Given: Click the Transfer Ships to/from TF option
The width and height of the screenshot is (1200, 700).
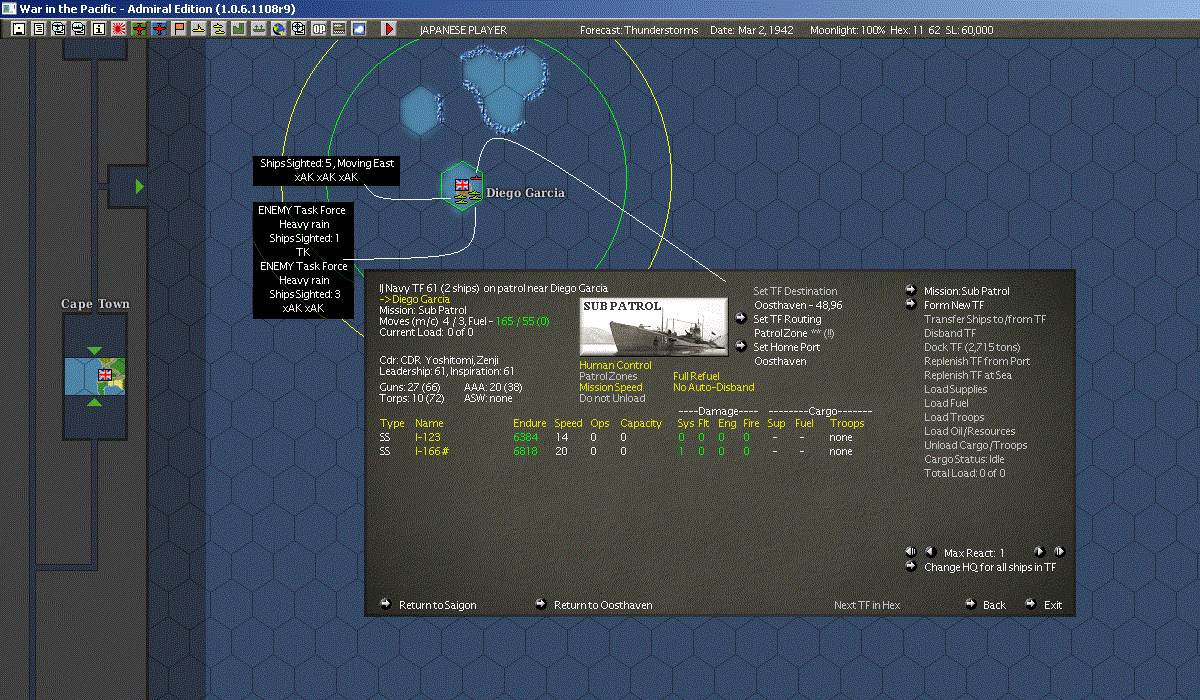Looking at the screenshot, I should click(985, 319).
